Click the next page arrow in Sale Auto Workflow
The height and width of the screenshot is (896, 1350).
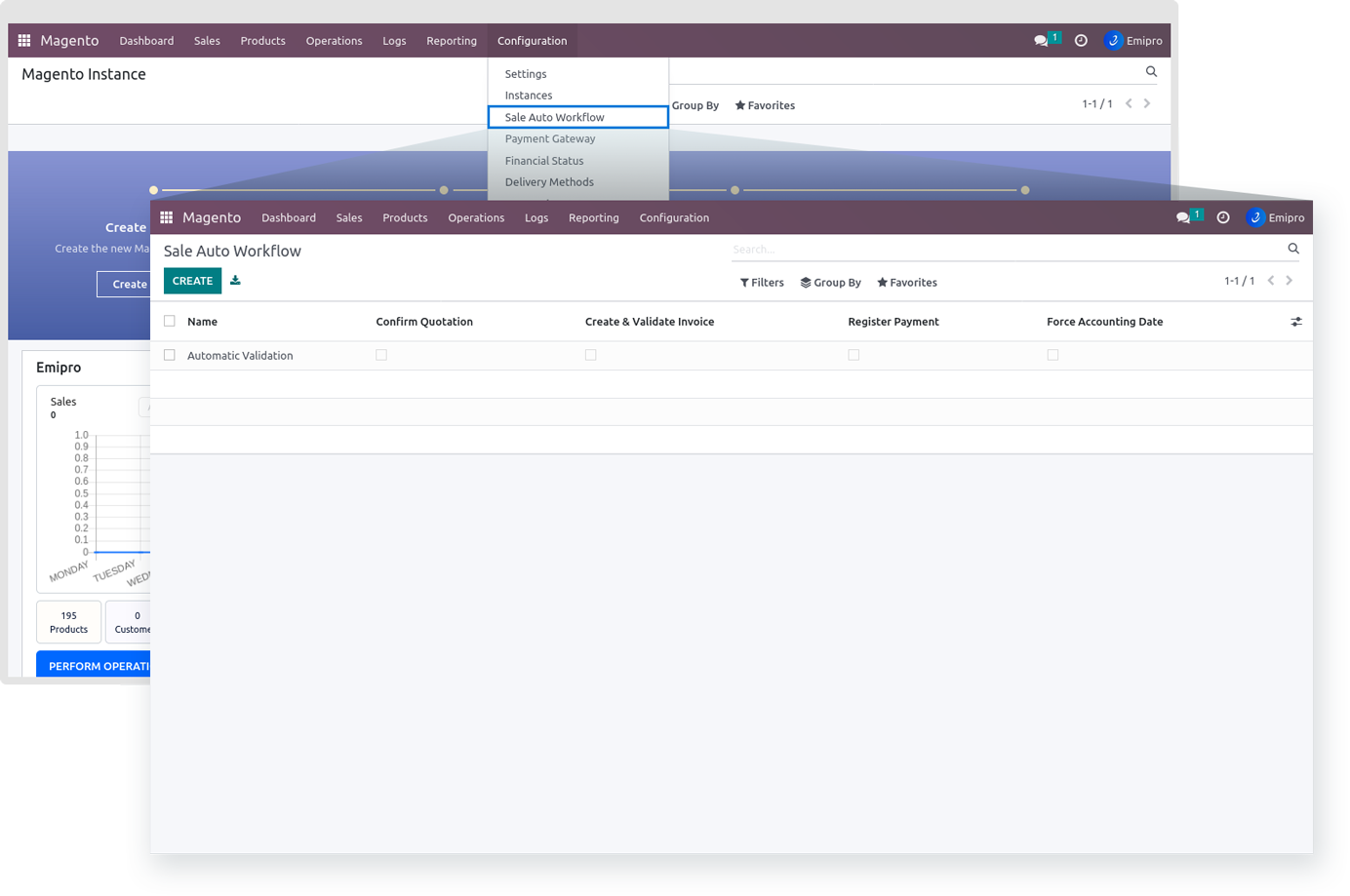1290,281
